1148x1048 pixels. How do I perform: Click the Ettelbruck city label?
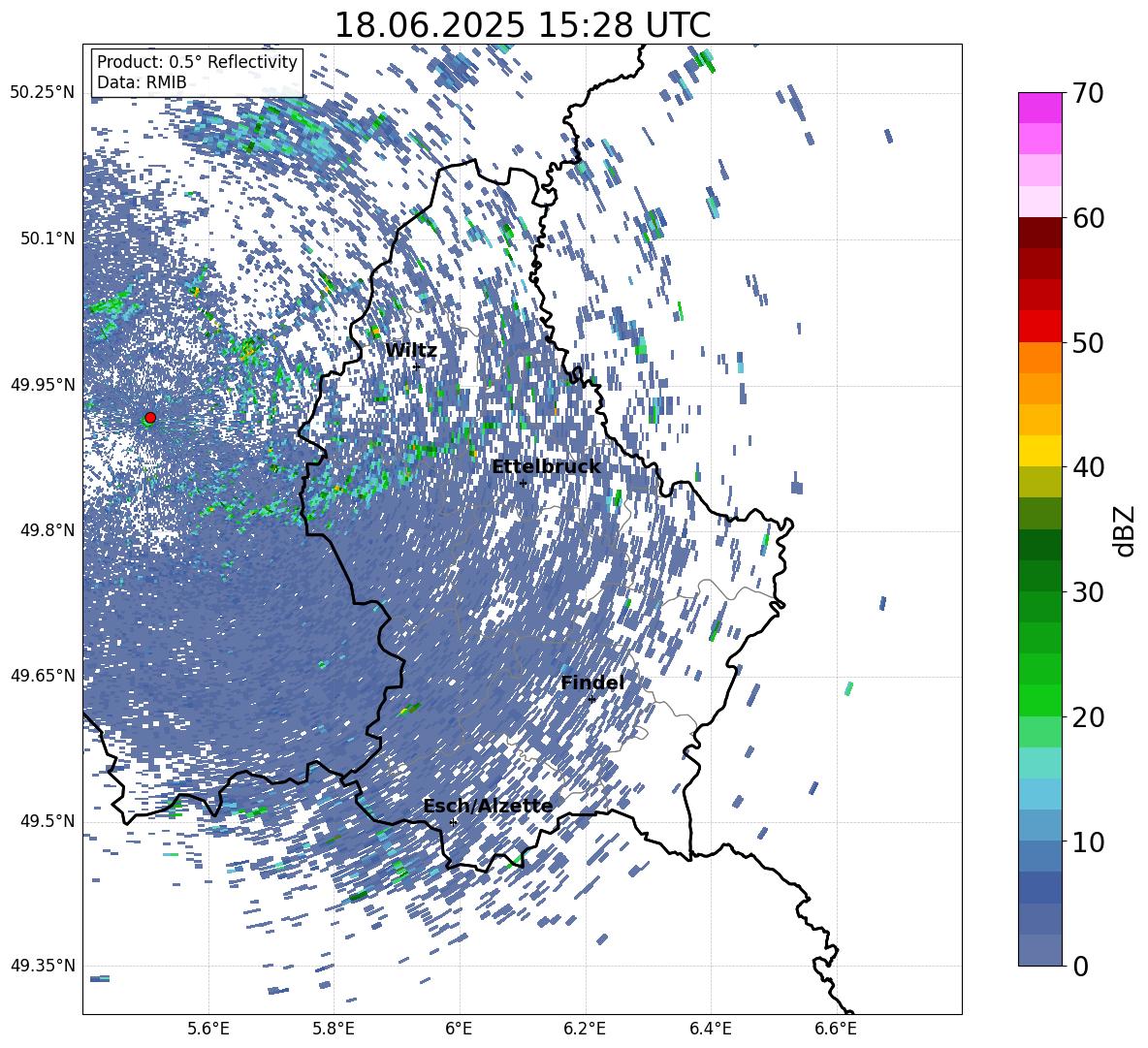coord(546,467)
